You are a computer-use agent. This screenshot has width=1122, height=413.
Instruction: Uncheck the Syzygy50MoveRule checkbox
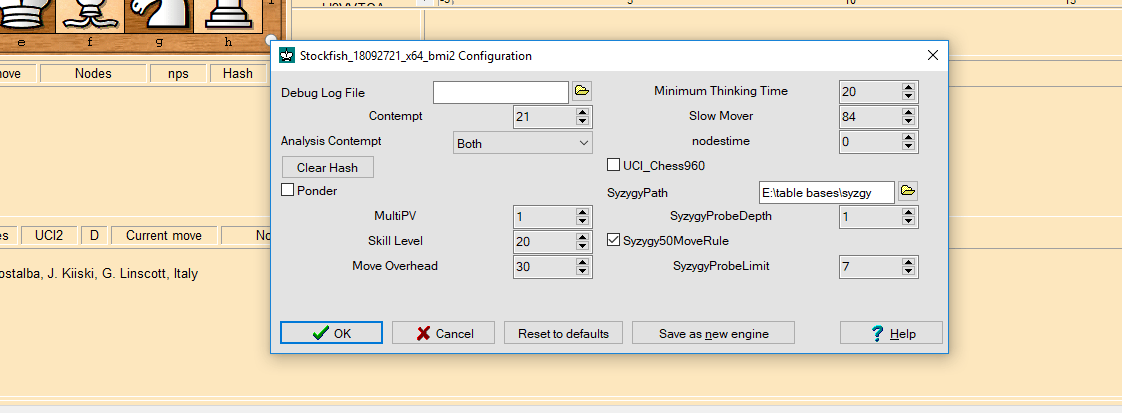[613, 240]
